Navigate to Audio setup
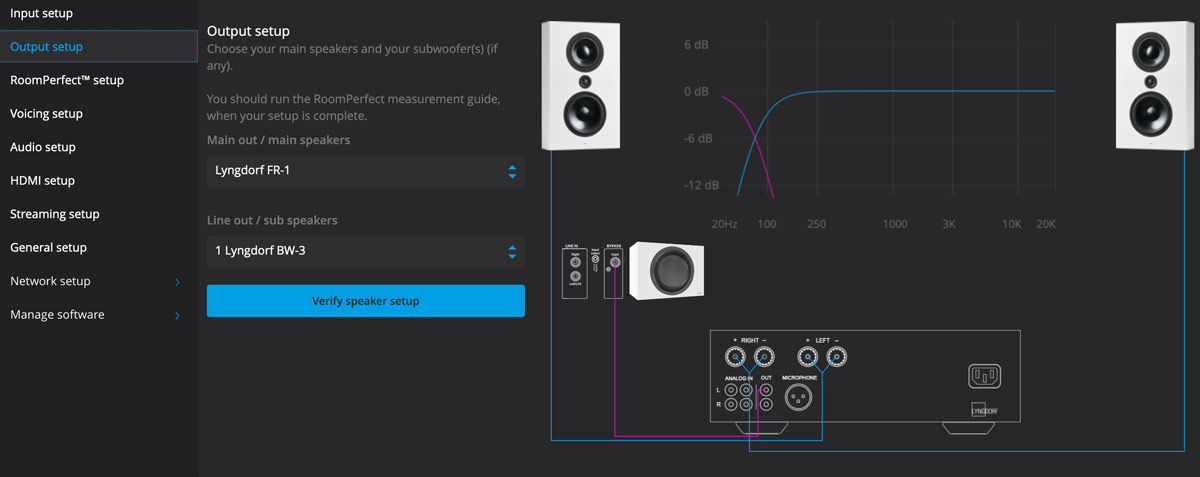The height and width of the screenshot is (477, 1200). pyautogui.click(x=43, y=147)
